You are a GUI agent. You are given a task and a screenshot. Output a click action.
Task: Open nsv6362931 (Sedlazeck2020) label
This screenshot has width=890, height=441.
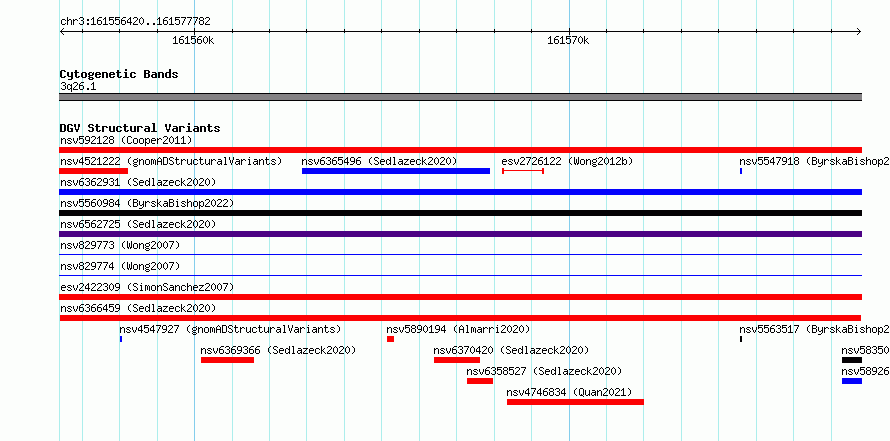pos(138,182)
